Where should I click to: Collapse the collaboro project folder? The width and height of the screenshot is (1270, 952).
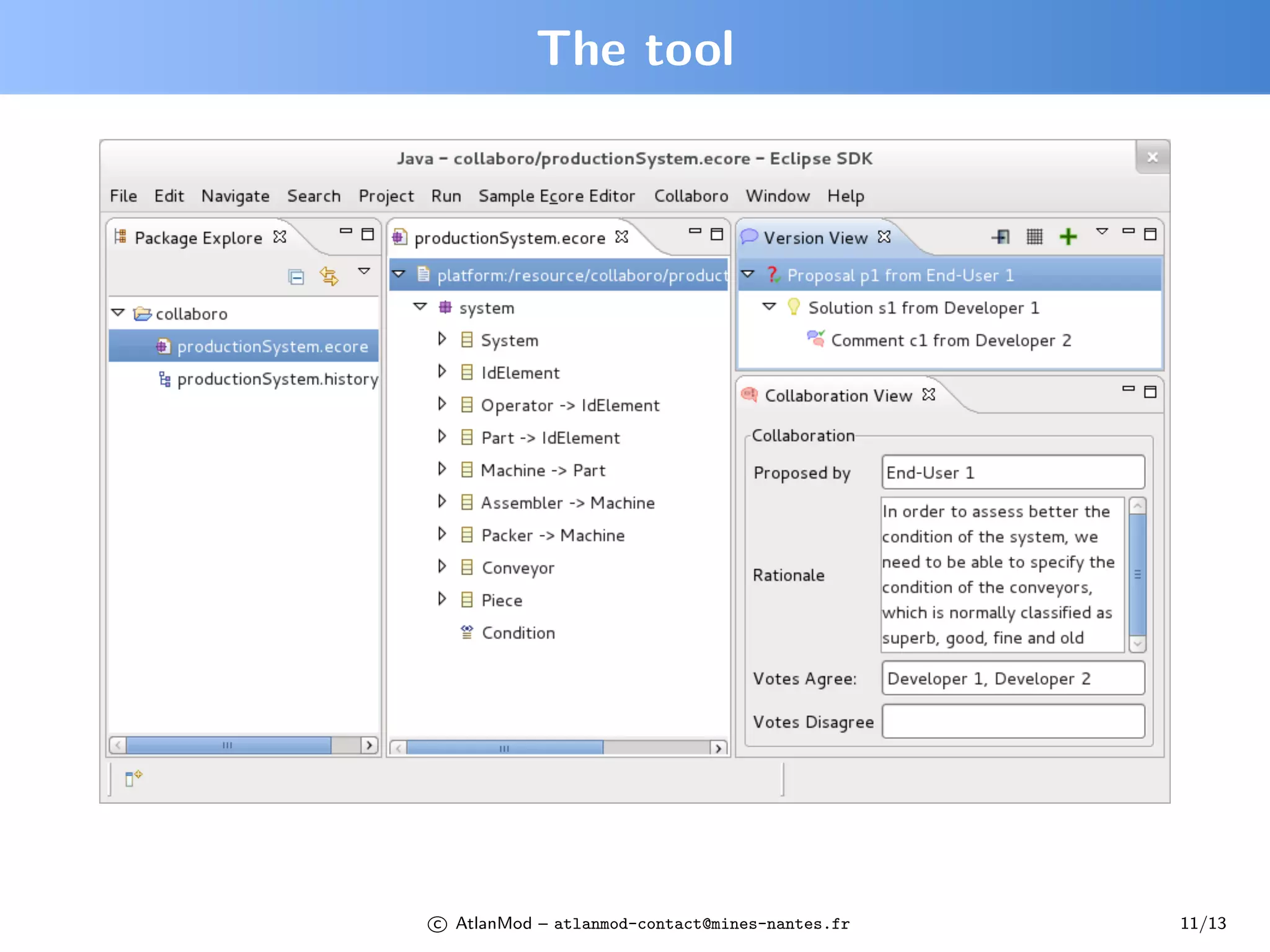[118, 312]
